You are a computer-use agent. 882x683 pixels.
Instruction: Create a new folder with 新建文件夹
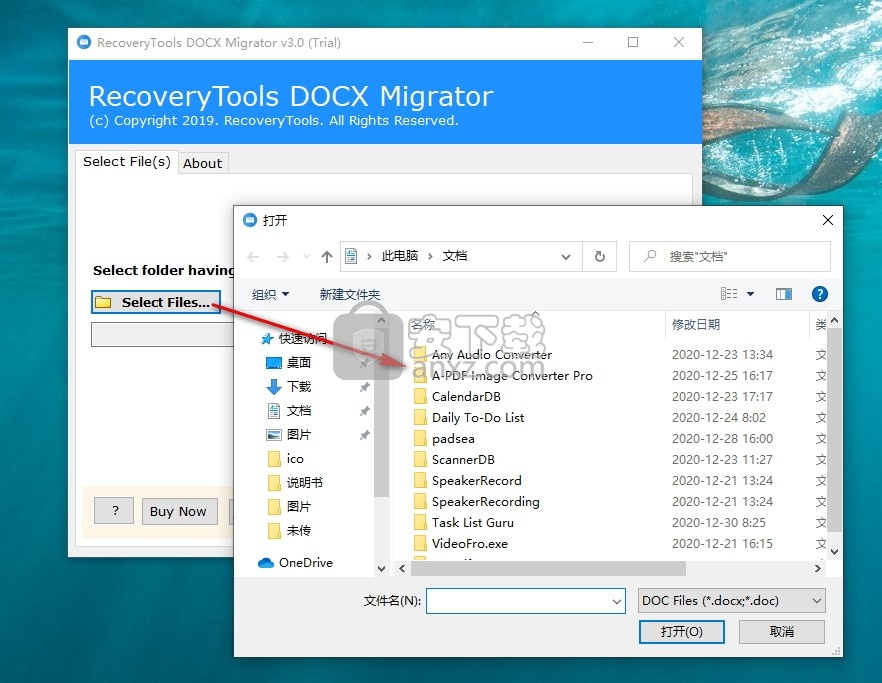point(349,294)
